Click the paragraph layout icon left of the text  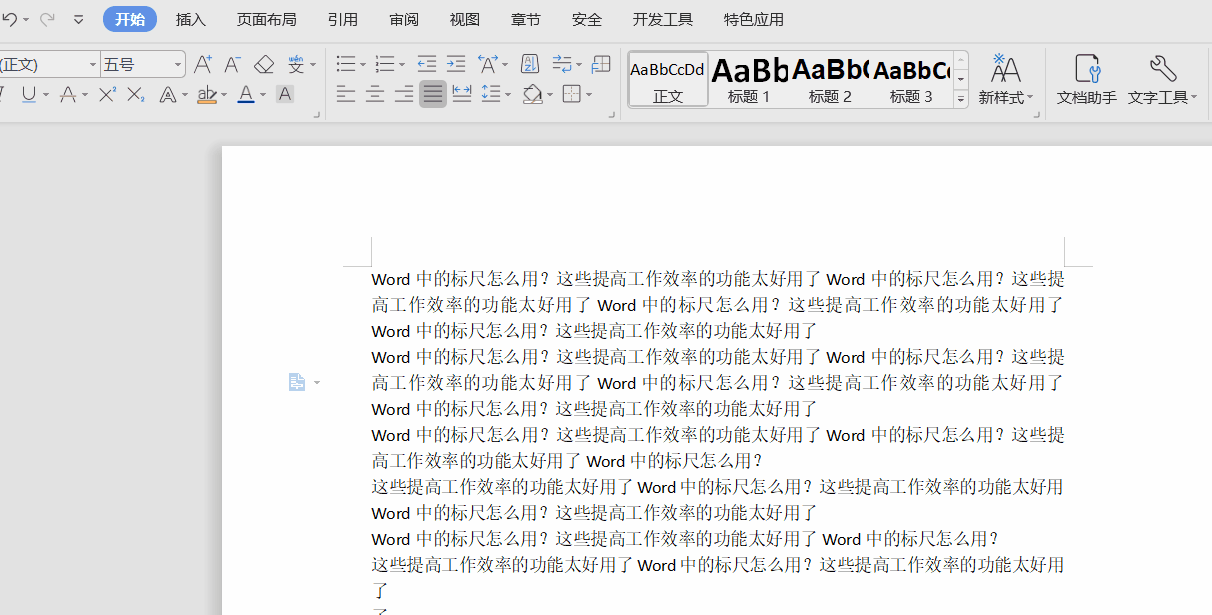tap(297, 382)
